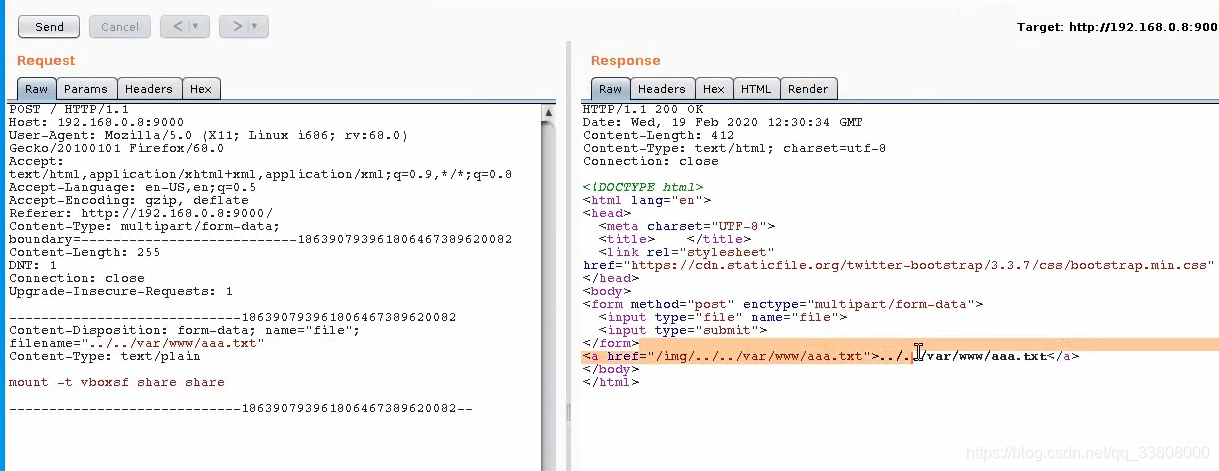The height and width of the screenshot is (471, 1219).
Task: Click the 'Content-Length: 412' response header
Action: (x=659, y=135)
